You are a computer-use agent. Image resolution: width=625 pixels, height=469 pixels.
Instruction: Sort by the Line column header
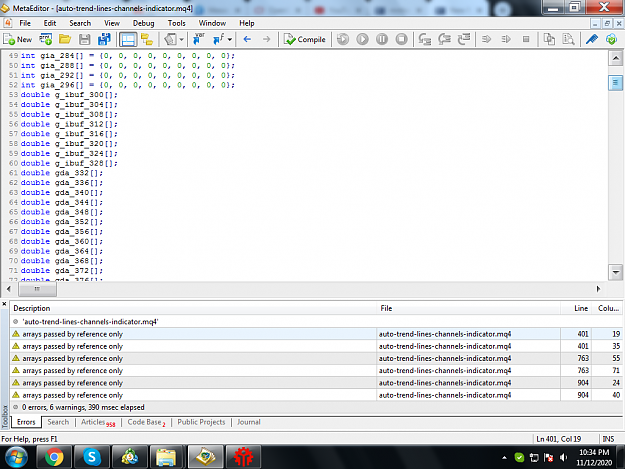[x=577, y=308]
